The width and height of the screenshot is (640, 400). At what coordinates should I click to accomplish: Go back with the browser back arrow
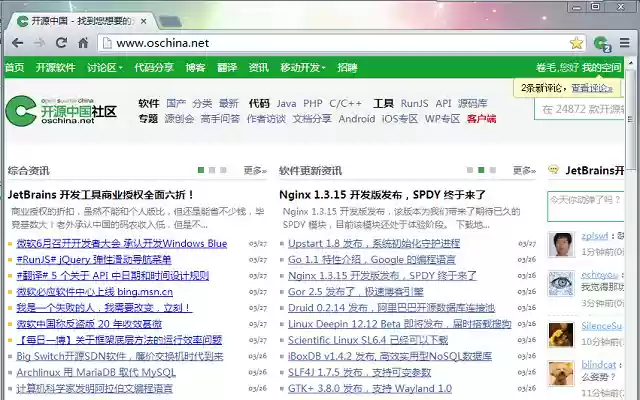point(17,42)
